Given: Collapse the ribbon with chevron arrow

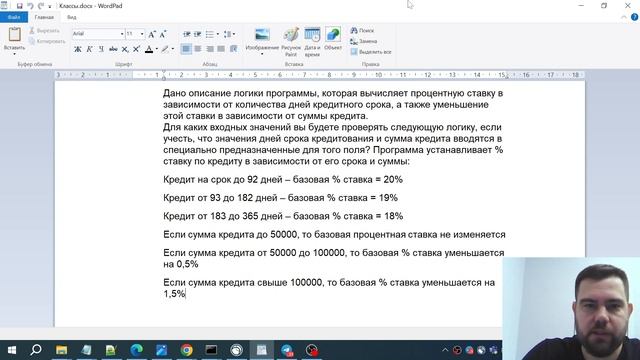Looking at the screenshot, I should 624,17.
